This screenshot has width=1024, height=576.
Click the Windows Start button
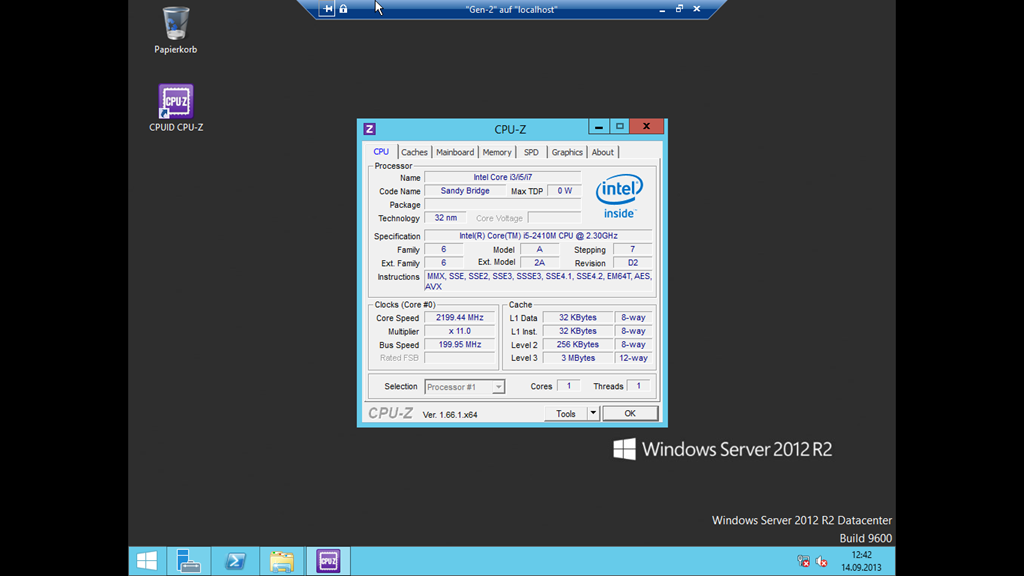[x=147, y=561]
